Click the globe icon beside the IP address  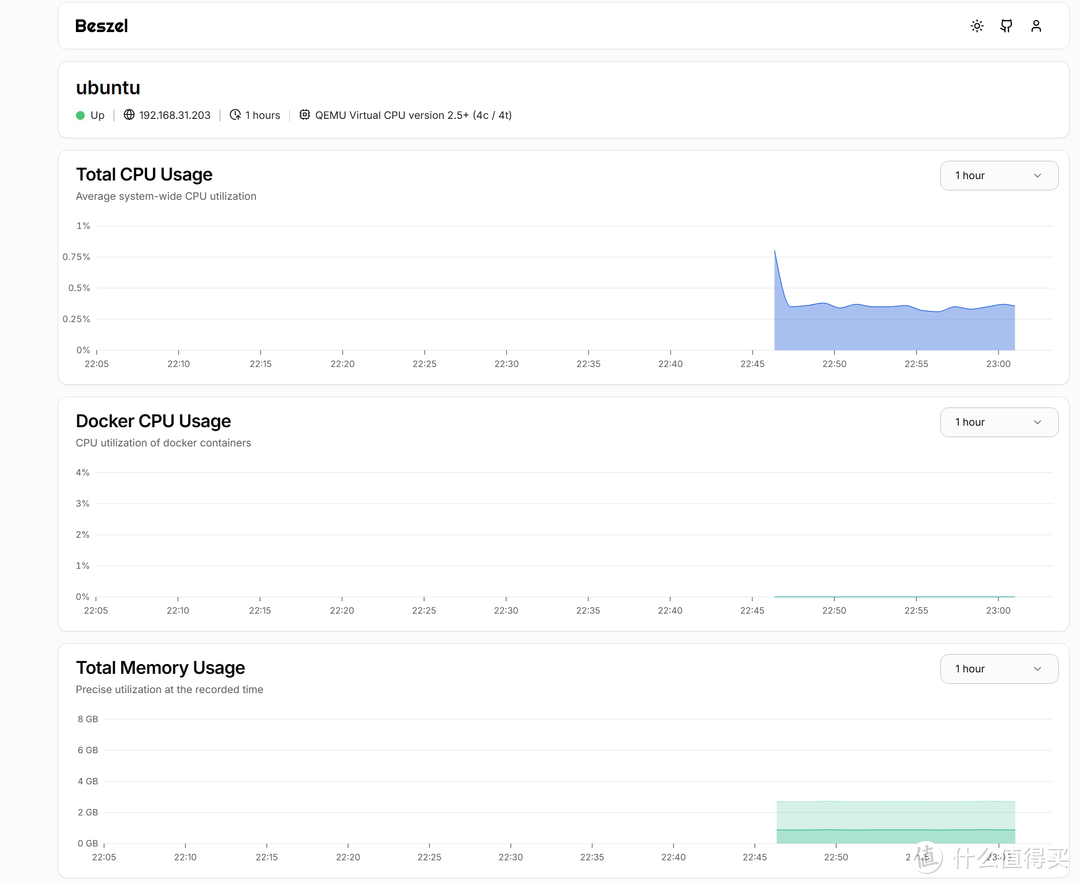(129, 115)
